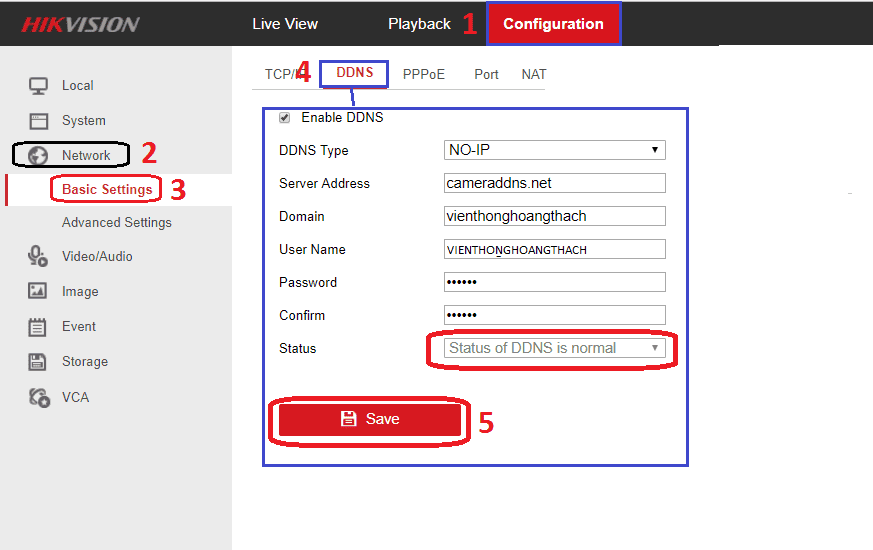Click the Storage floppy disk icon
This screenshot has width=873, height=550.
coord(37,362)
